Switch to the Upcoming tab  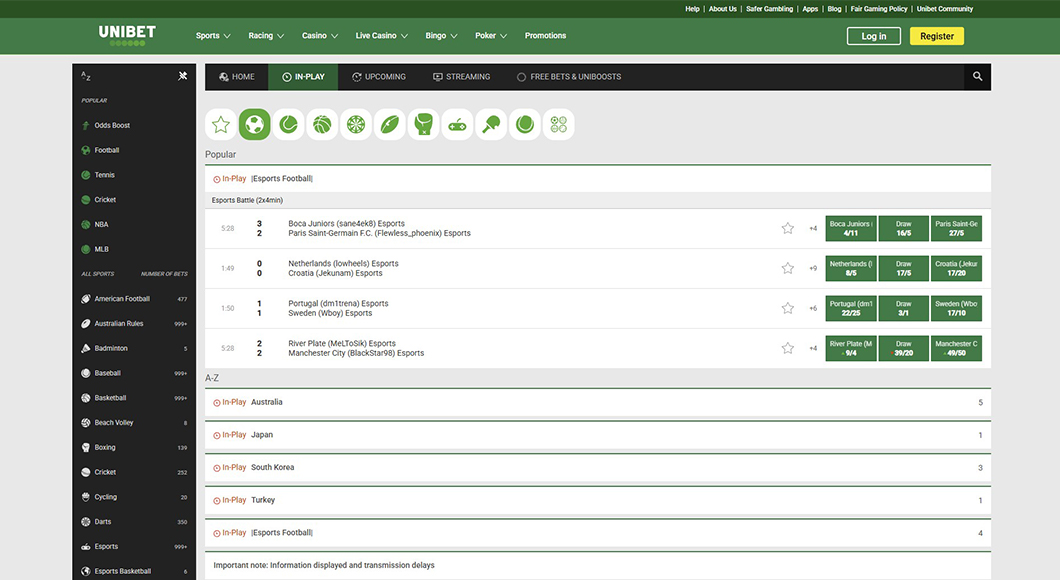click(379, 76)
